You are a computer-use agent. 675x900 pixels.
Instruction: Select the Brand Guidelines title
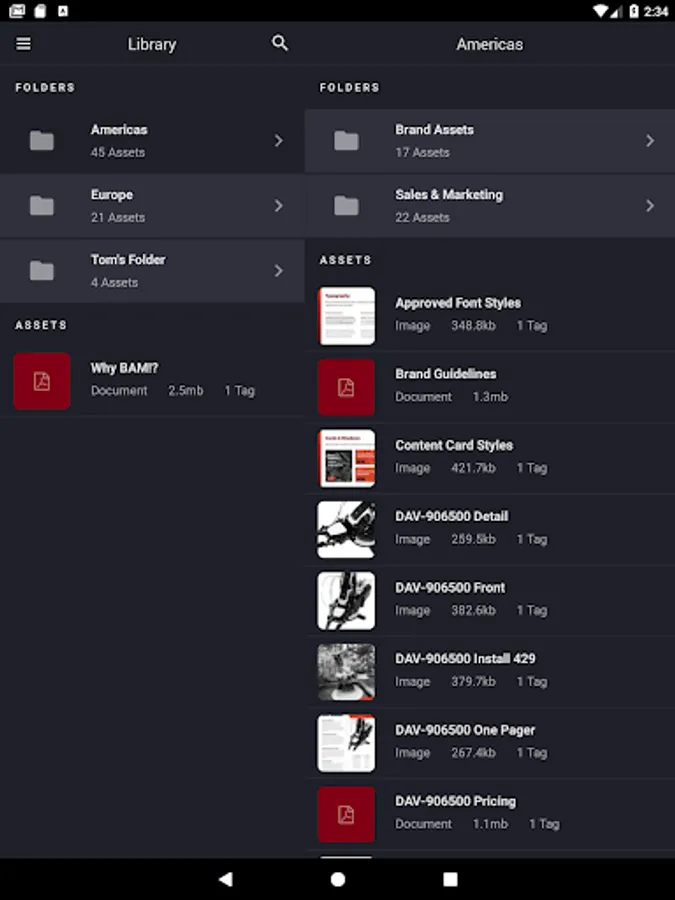[445, 374]
